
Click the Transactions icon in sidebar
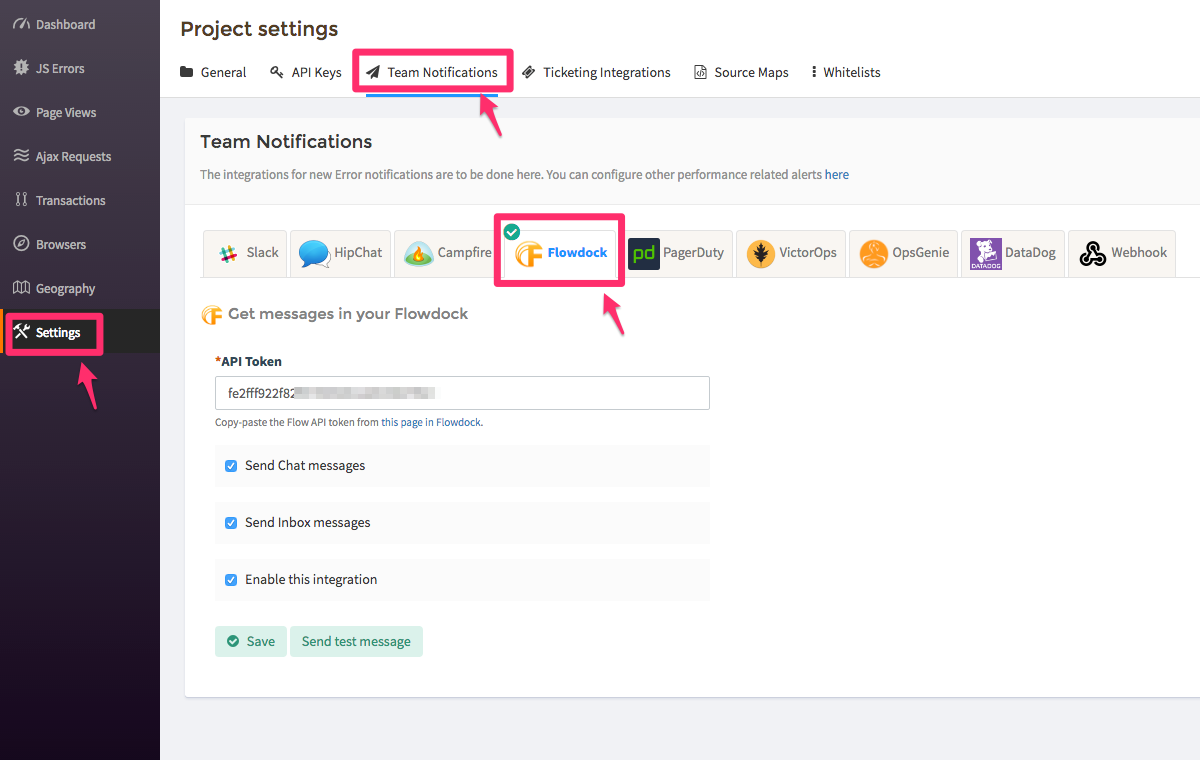21,200
